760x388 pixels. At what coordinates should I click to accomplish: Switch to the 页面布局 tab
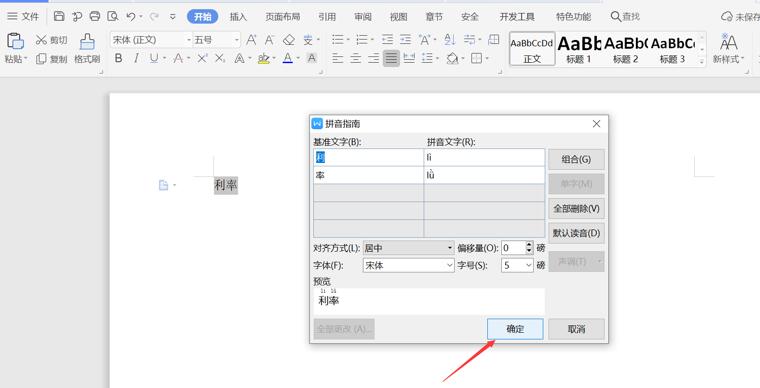tap(283, 16)
